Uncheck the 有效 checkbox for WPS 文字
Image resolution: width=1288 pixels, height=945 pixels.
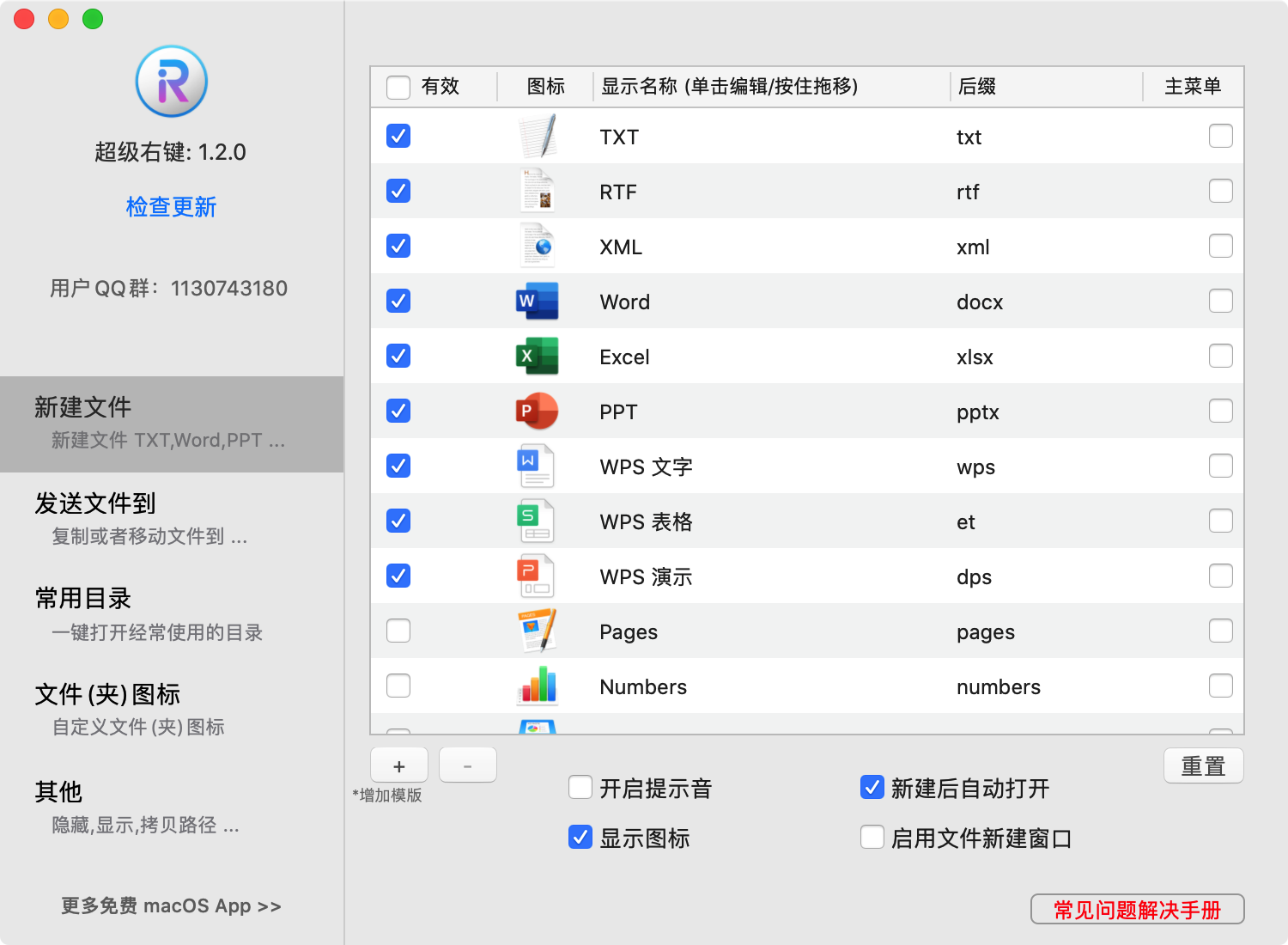398,466
